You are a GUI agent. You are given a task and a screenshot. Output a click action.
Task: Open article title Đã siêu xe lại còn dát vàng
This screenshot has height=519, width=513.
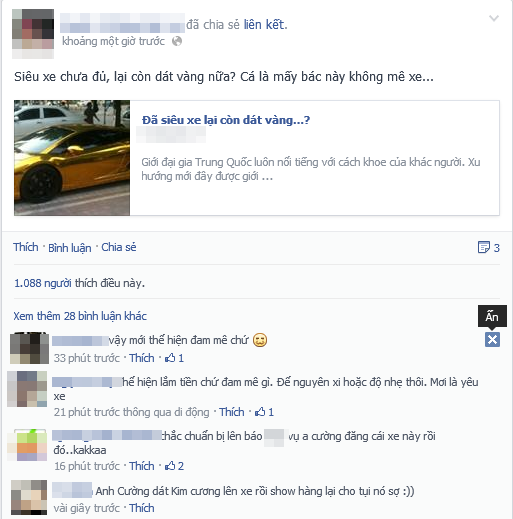coord(226,120)
